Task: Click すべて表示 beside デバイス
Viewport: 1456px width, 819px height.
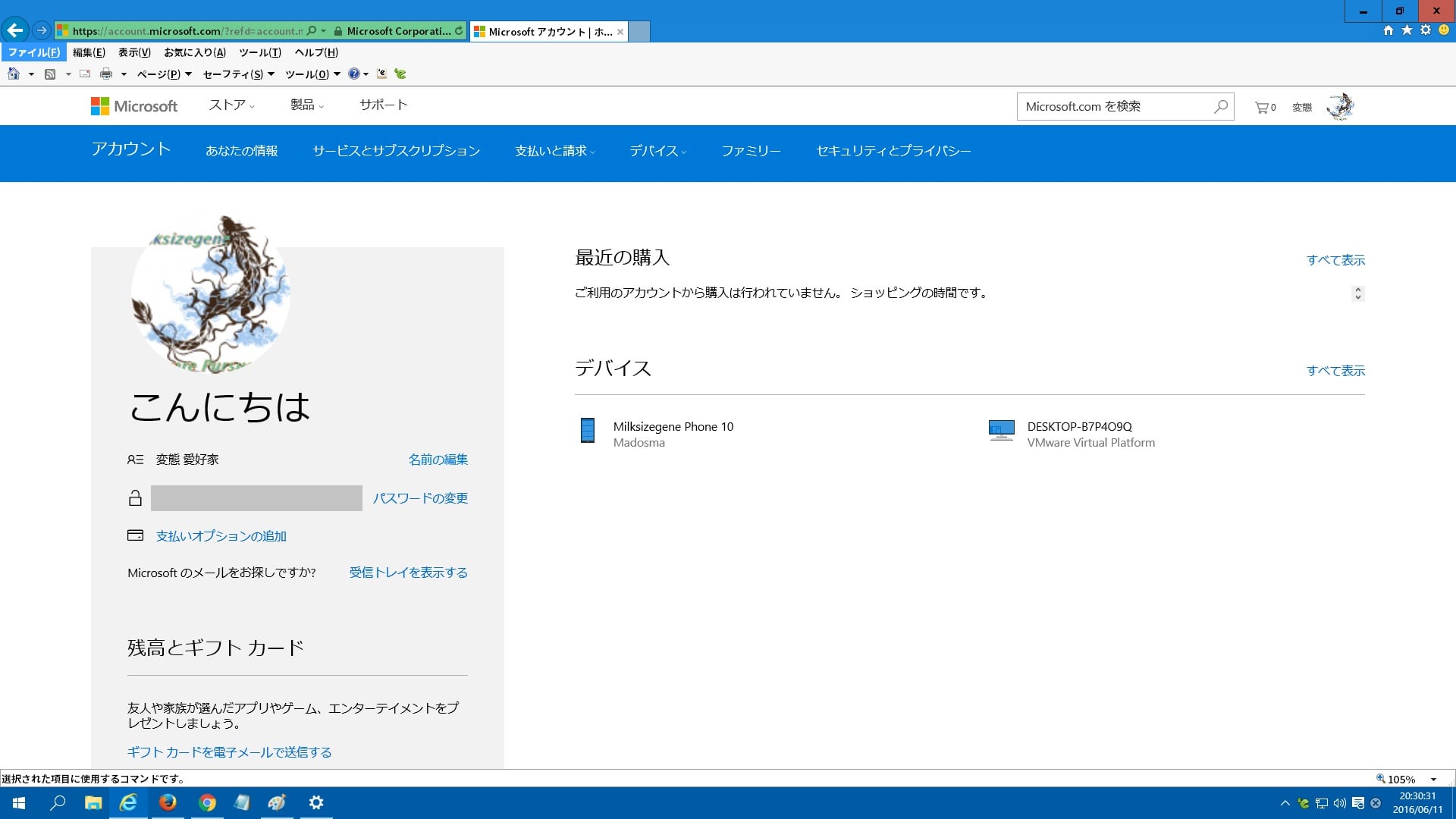Action: click(x=1335, y=371)
